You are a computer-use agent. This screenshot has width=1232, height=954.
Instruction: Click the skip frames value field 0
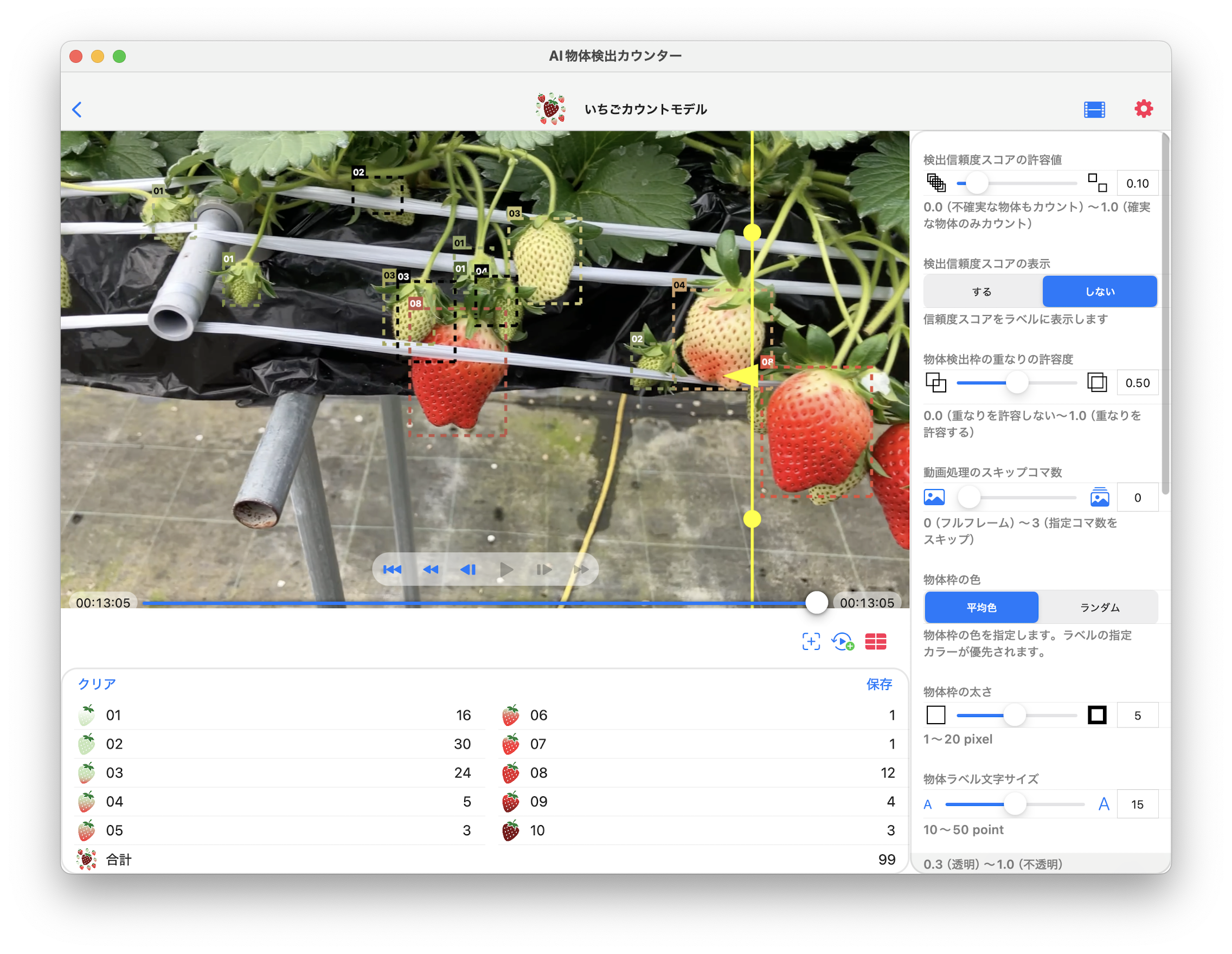(1137, 497)
